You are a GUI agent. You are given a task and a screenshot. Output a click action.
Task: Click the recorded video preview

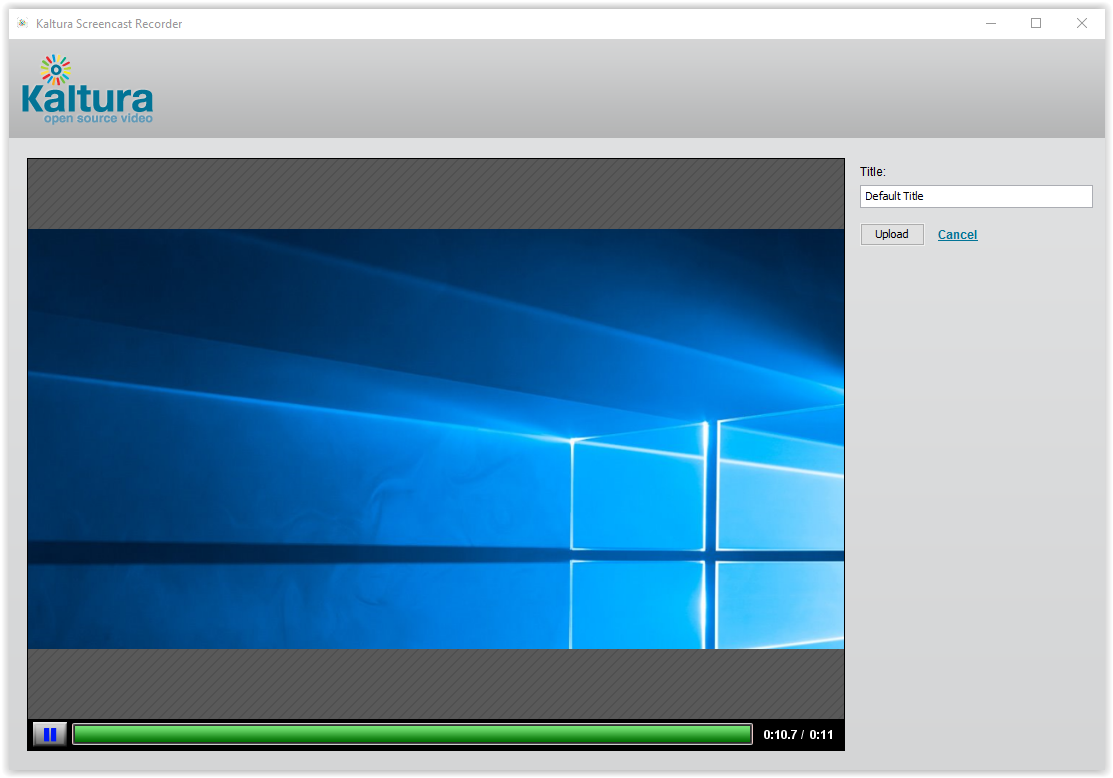coord(436,439)
